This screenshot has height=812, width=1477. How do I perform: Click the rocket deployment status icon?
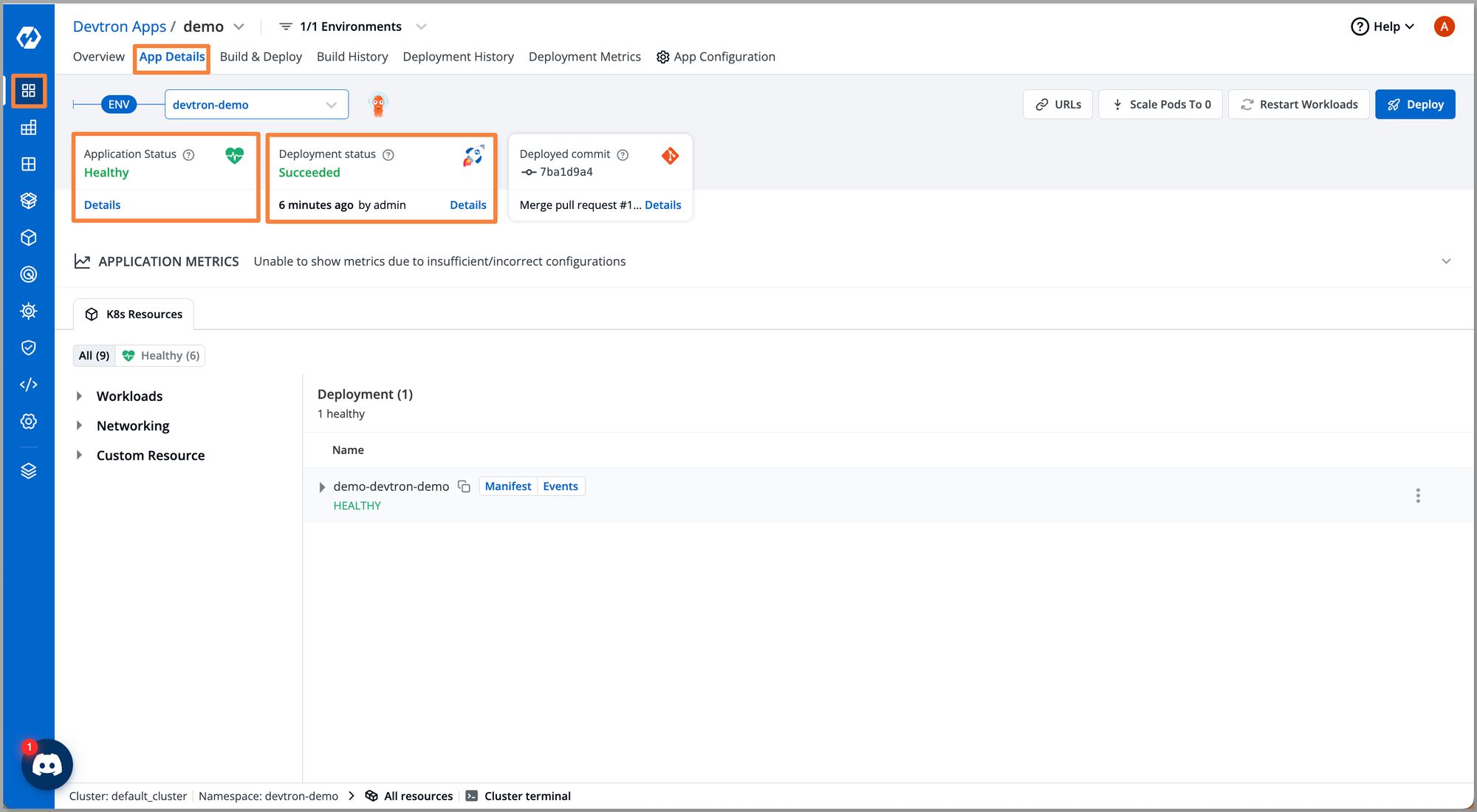pyautogui.click(x=473, y=156)
